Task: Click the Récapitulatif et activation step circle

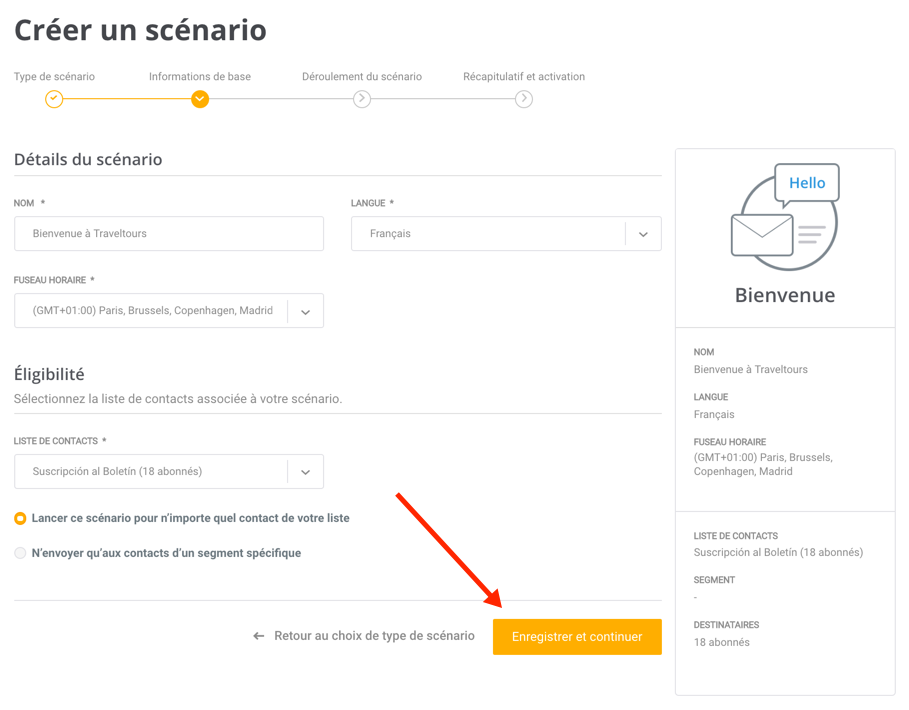Action: pyautogui.click(x=524, y=99)
